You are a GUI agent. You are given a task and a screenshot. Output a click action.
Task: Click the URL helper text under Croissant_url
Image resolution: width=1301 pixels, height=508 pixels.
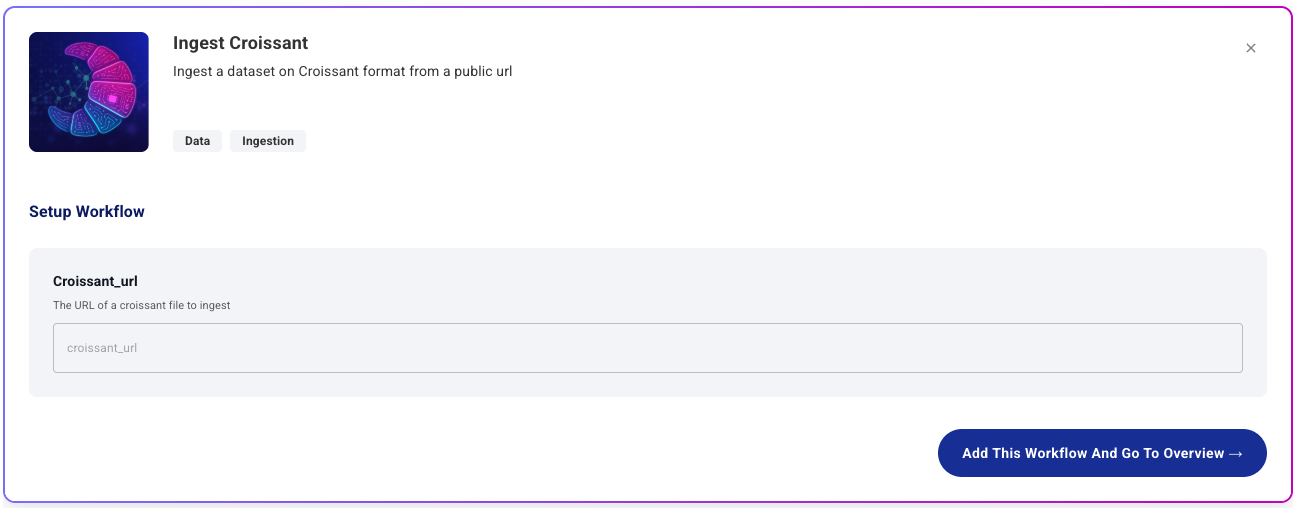click(142, 305)
